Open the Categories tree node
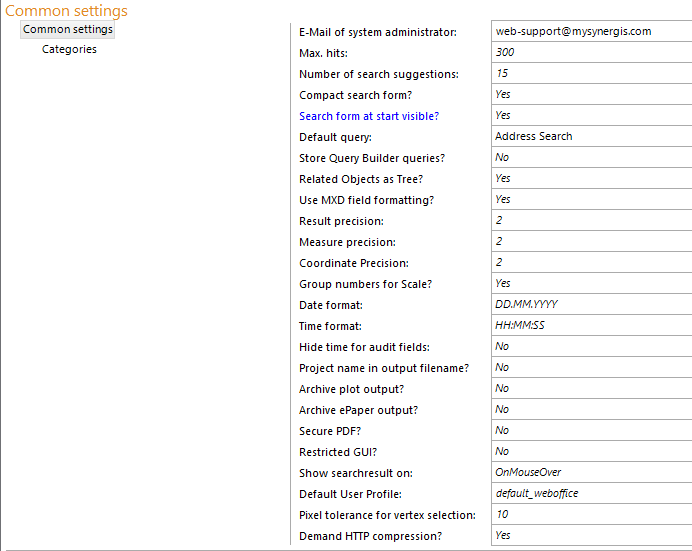Screen dimensions: 692x551 tap(69, 49)
